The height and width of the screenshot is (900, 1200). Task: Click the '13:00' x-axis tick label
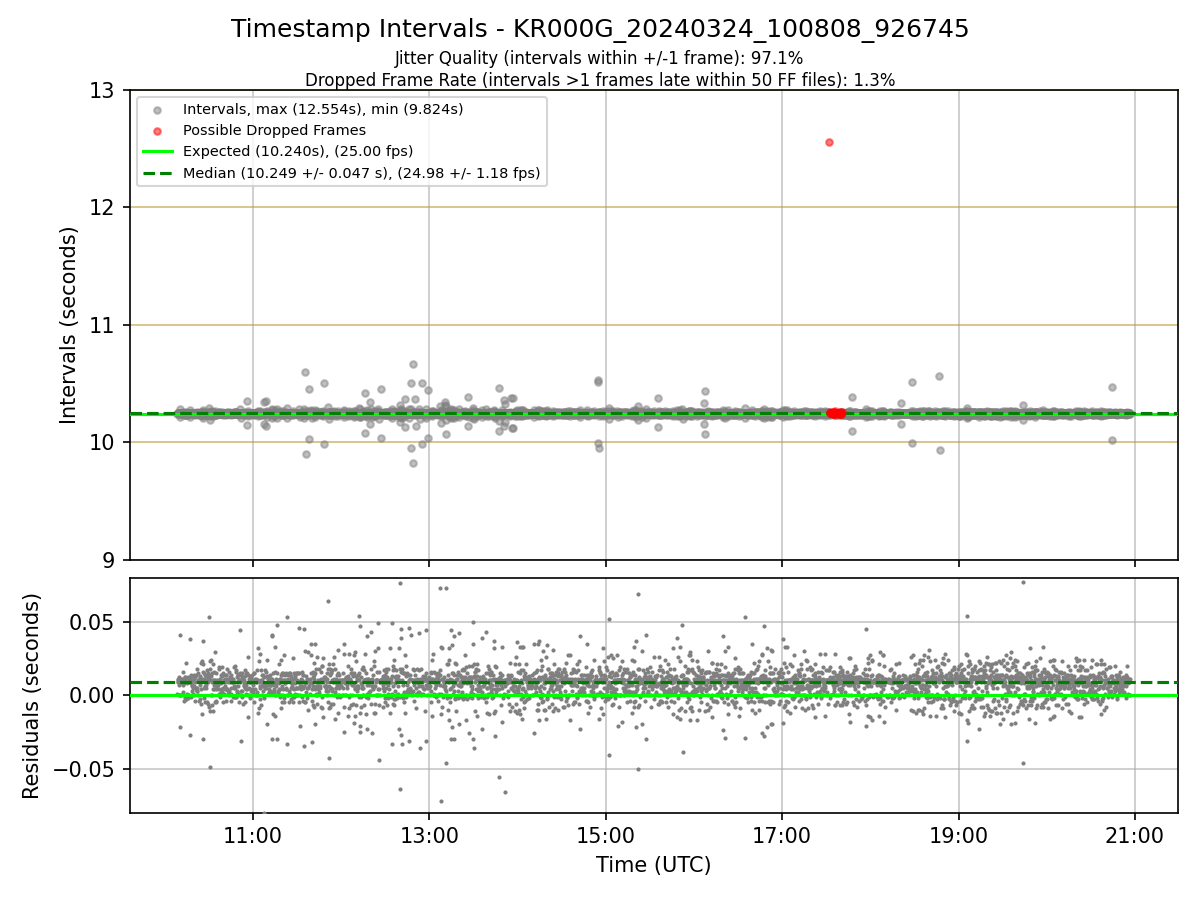tap(429, 836)
